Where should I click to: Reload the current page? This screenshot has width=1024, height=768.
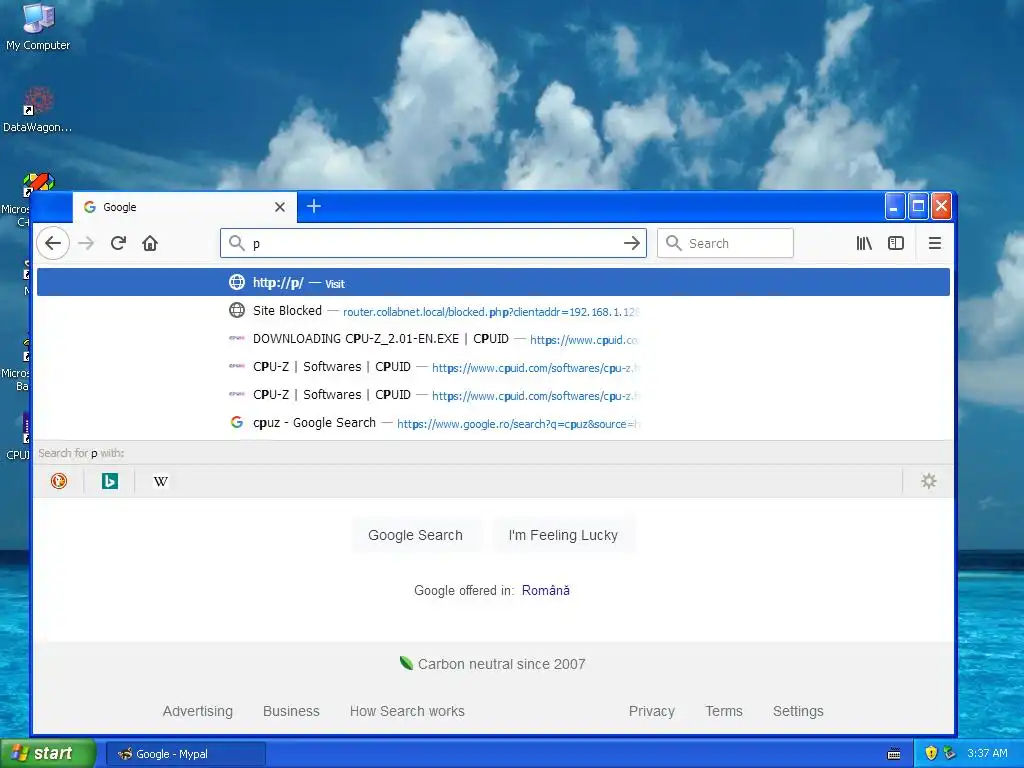click(118, 244)
